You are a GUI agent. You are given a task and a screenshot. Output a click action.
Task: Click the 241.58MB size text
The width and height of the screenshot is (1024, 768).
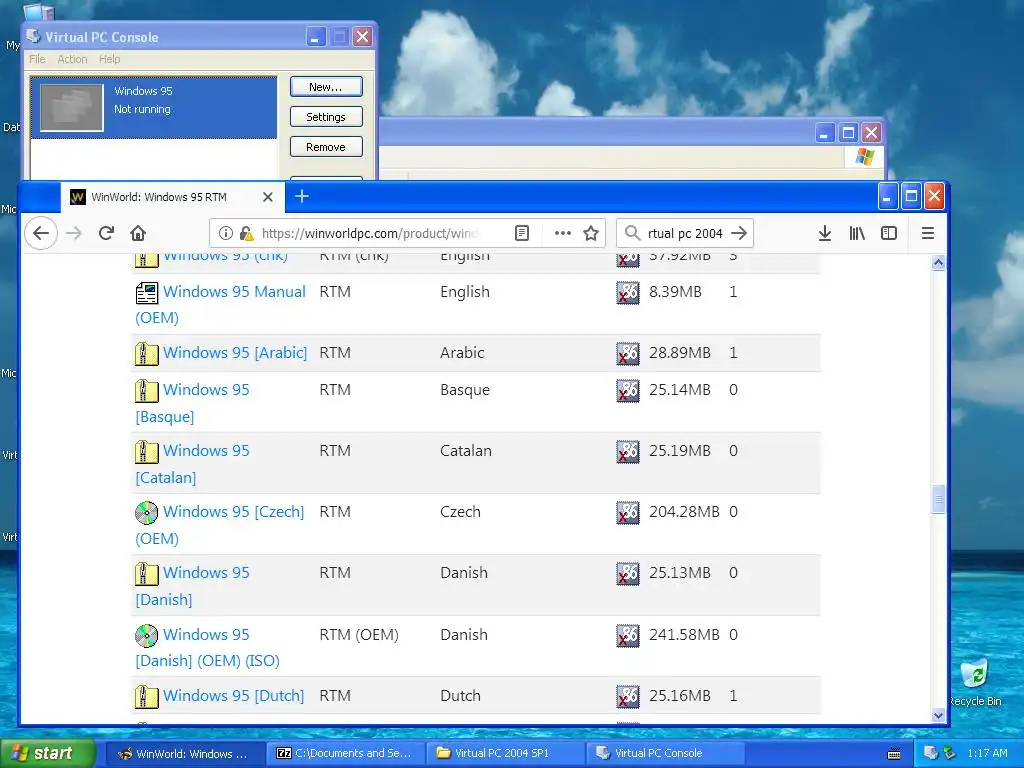tap(684, 634)
